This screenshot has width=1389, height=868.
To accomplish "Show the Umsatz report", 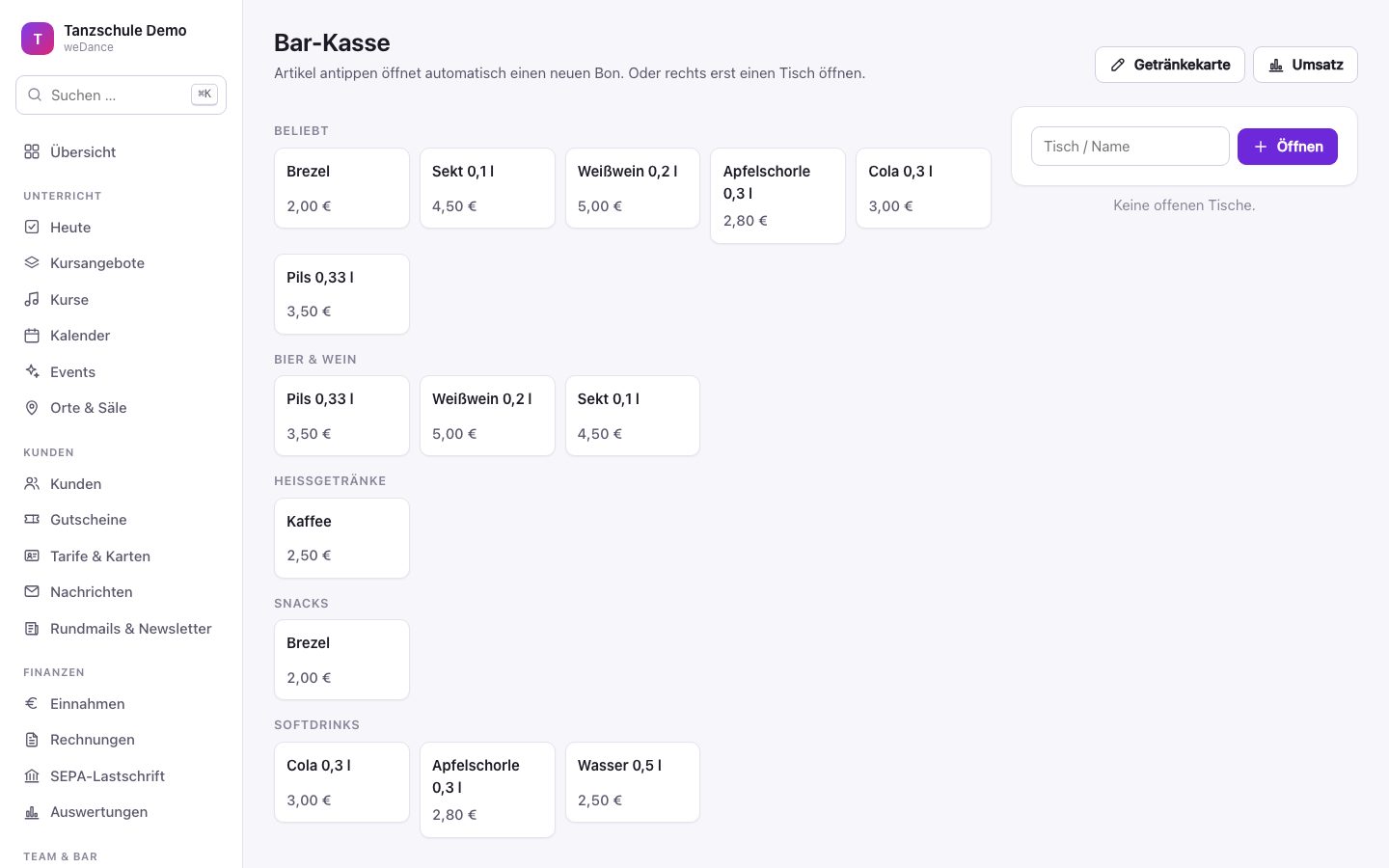I will pyautogui.click(x=1305, y=65).
